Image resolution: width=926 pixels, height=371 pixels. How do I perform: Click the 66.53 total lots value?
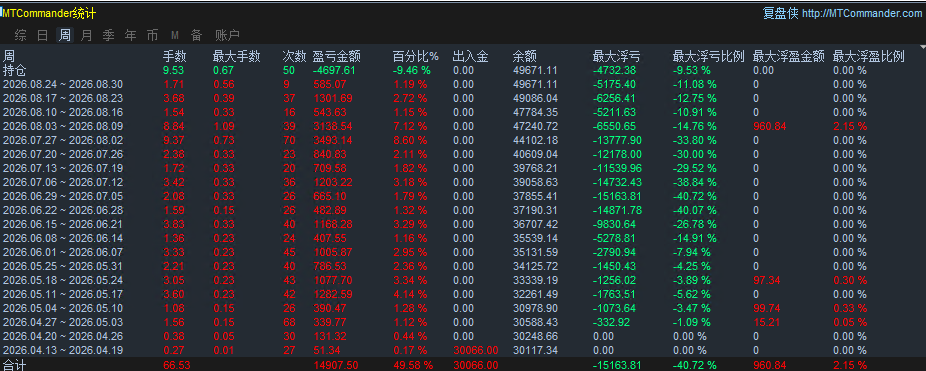click(x=177, y=365)
